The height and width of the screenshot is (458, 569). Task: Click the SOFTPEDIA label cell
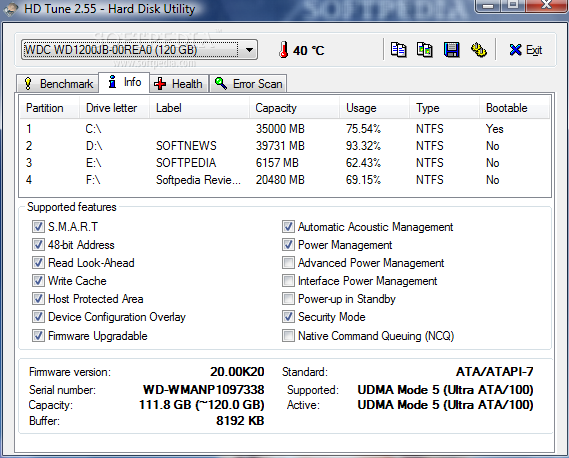click(x=186, y=163)
